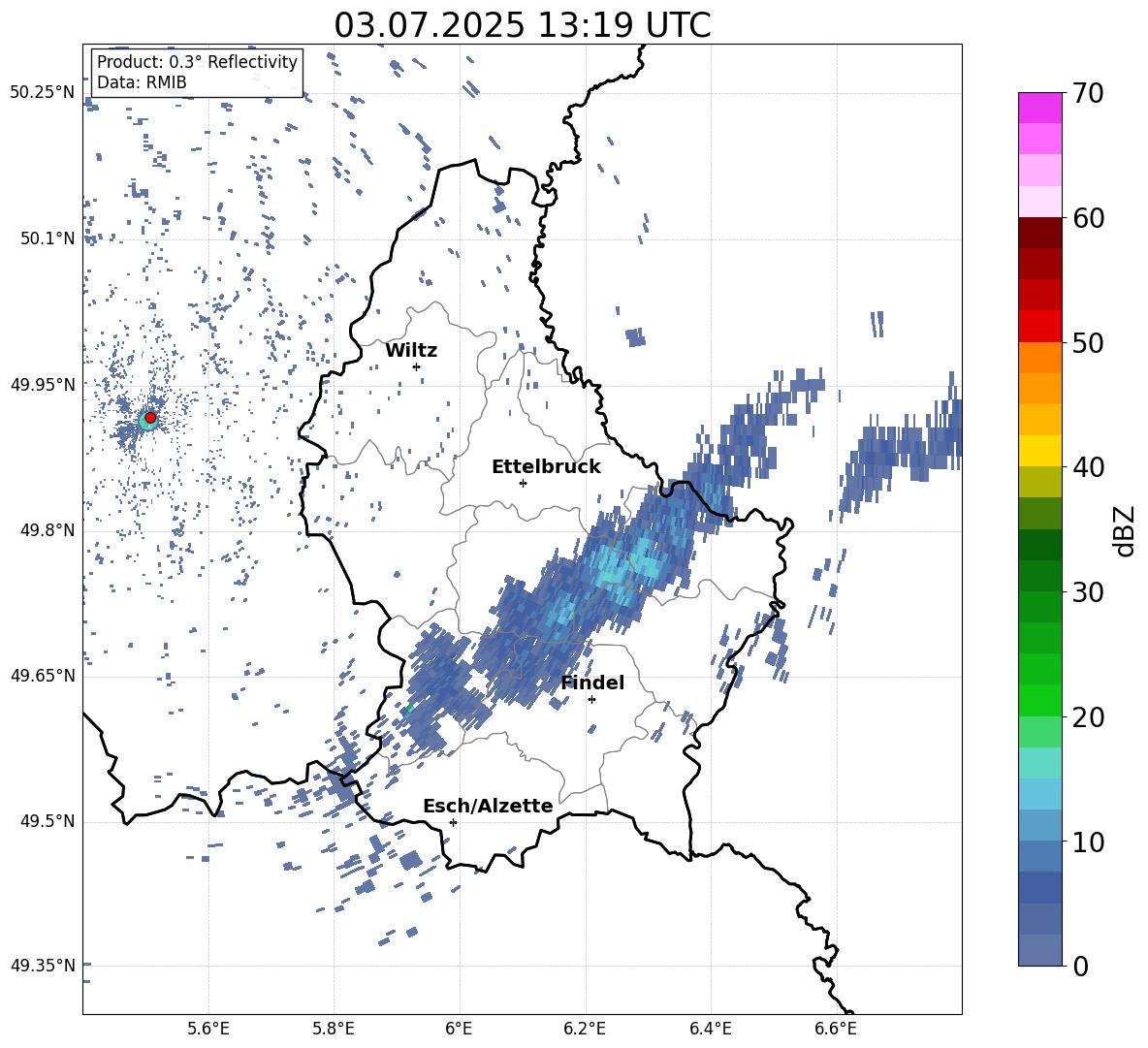Click the radar echo band at map's right edge
1148x1048 pixels.
click(x=902, y=446)
